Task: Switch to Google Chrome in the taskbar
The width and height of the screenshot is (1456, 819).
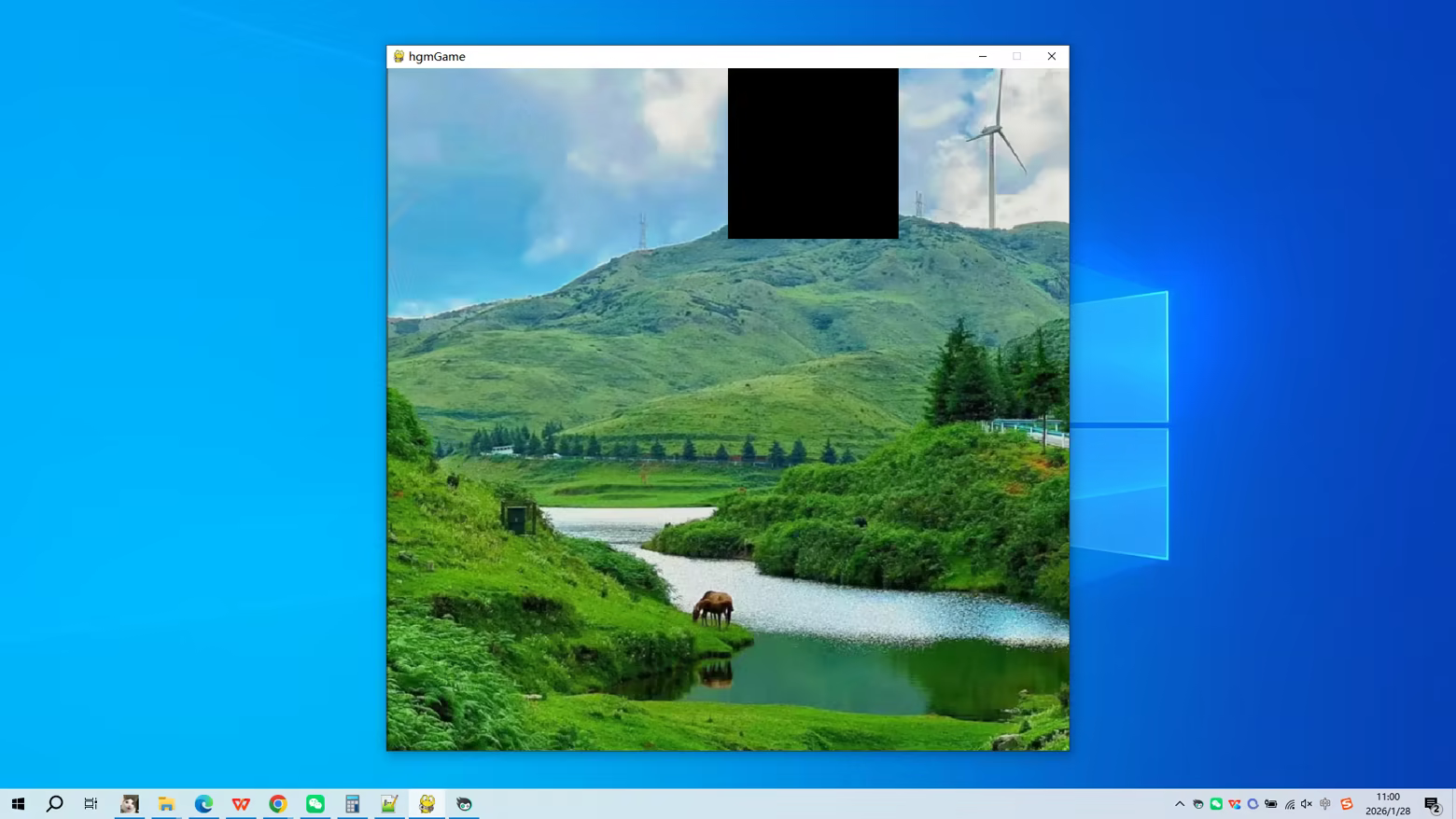Action: [x=278, y=803]
